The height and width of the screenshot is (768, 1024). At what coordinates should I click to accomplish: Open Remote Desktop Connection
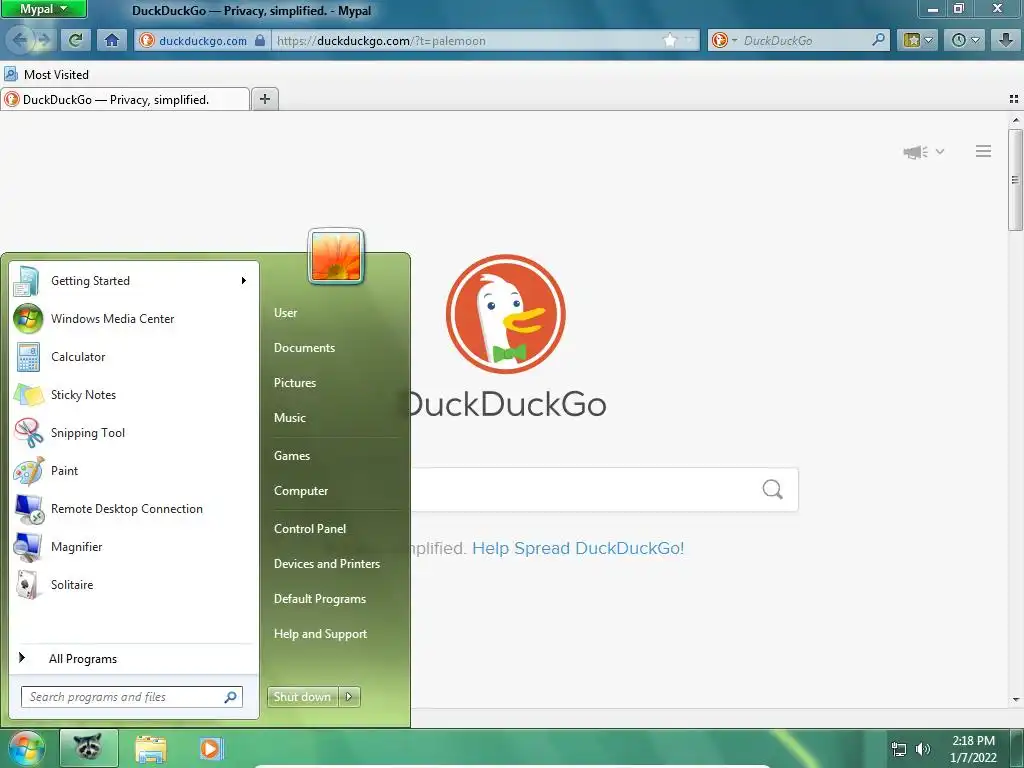(133, 509)
